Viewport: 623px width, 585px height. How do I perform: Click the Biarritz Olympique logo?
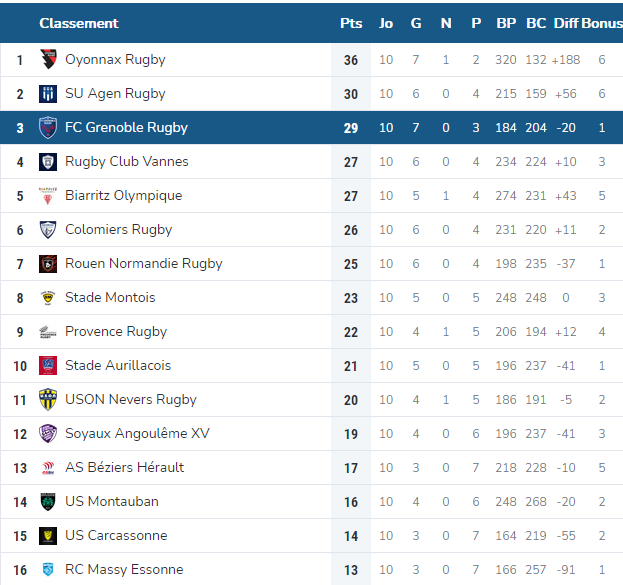(x=48, y=196)
